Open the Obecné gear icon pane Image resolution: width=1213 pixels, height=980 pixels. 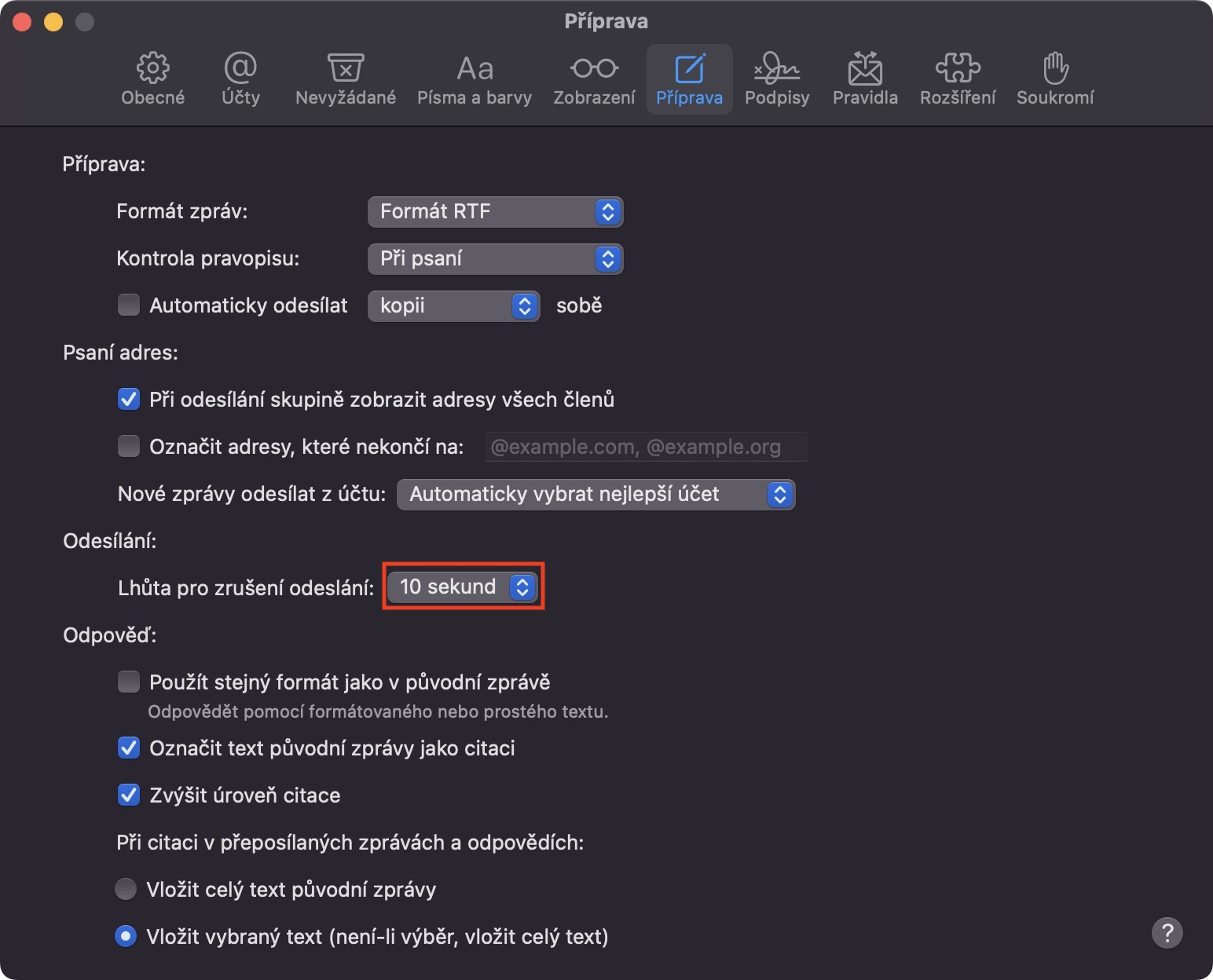[x=152, y=79]
